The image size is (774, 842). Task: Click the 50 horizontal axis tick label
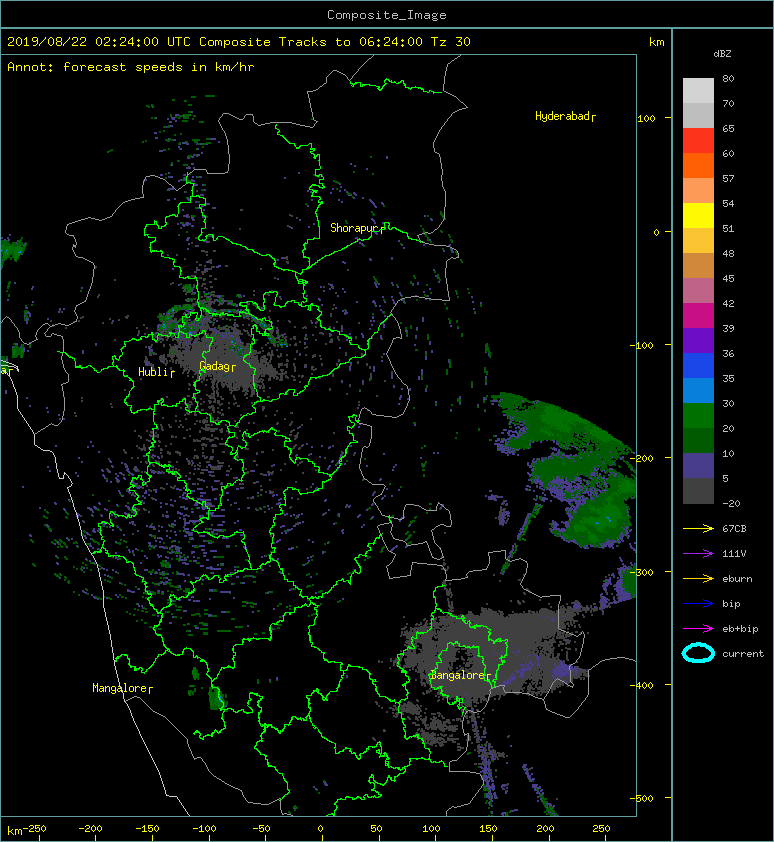pyautogui.click(x=376, y=829)
